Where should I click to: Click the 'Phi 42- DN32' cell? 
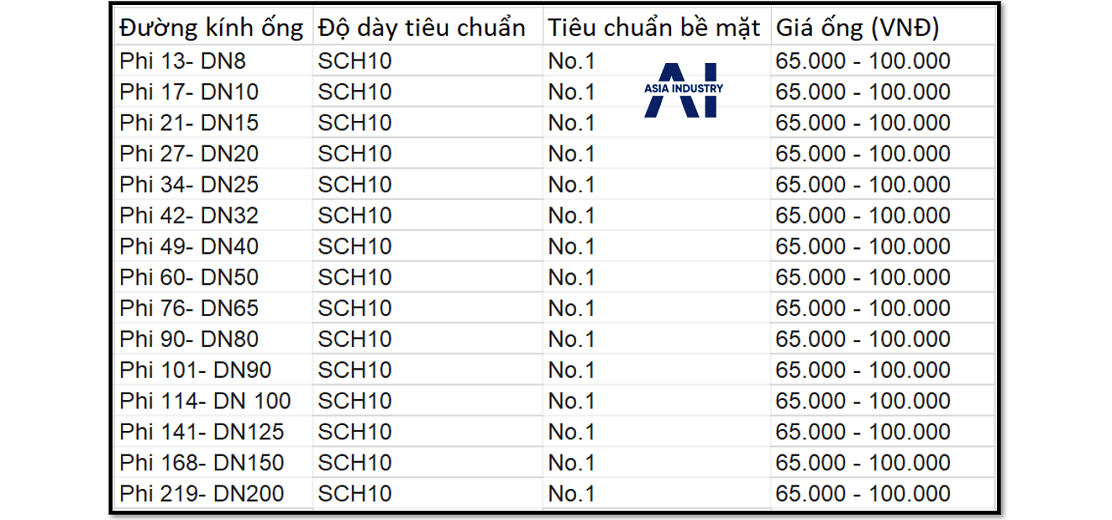(x=189, y=216)
